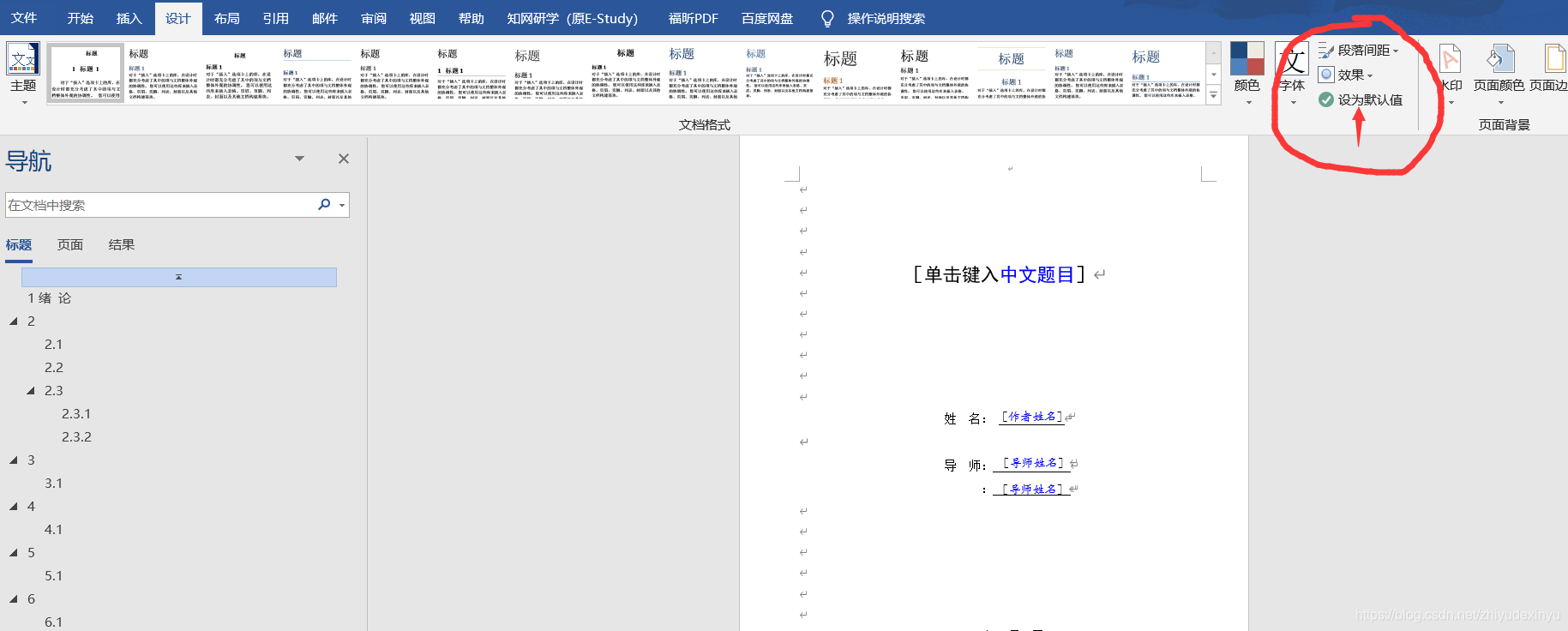The height and width of the screenshot is (631, 1568).
Task: Click the 作者姓名 author placeholder
Action: [1032, 417]
